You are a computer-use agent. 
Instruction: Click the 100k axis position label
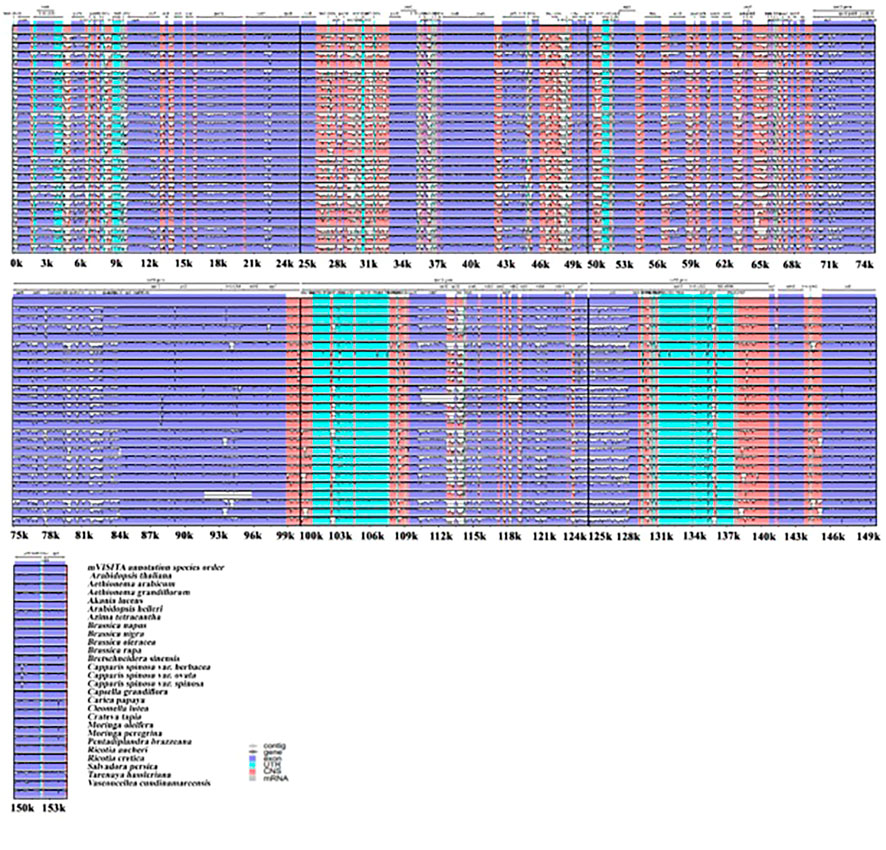click(x=311, y=536)
